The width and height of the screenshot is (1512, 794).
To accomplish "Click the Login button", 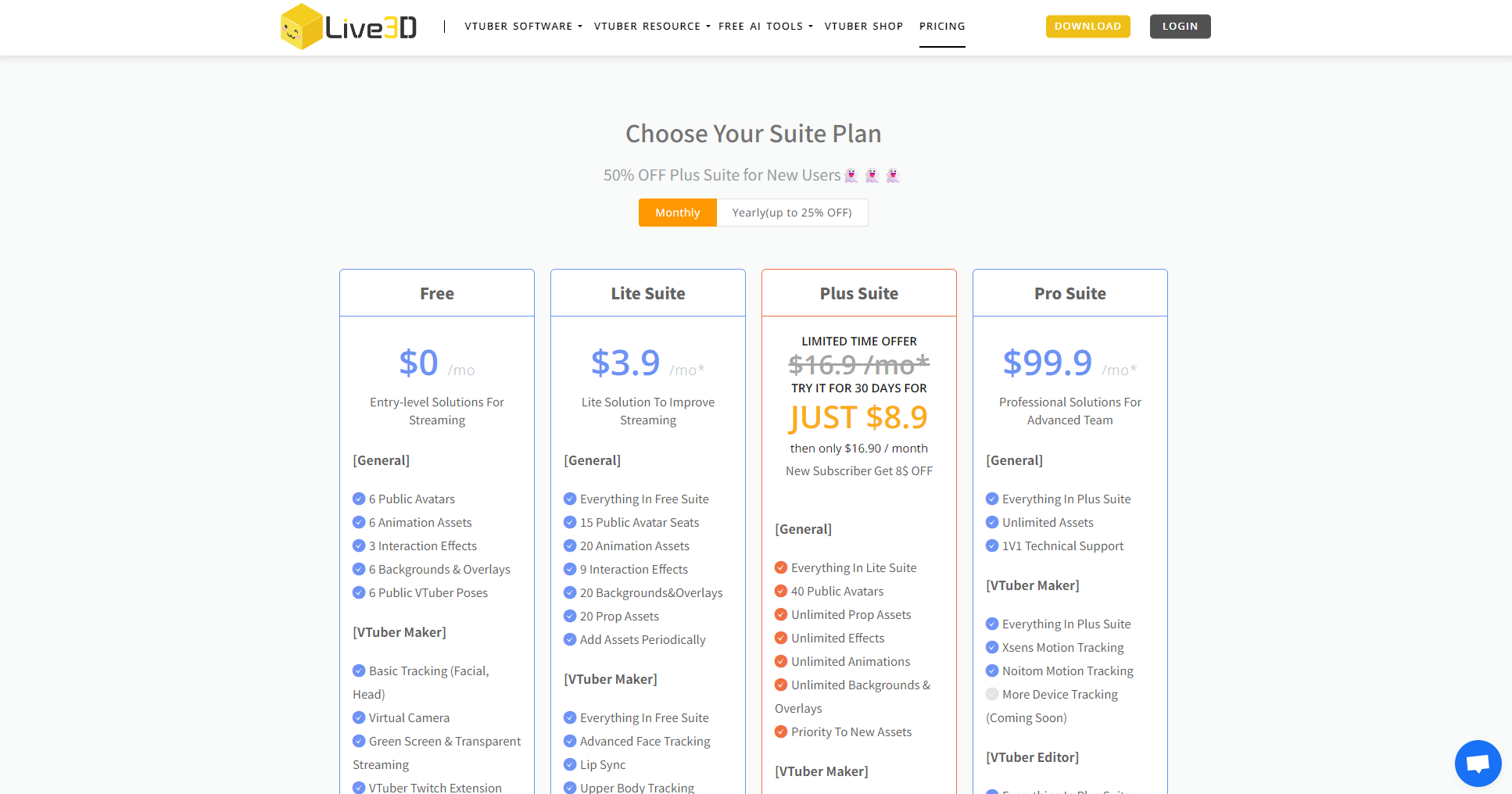I will pos(1180,27).
